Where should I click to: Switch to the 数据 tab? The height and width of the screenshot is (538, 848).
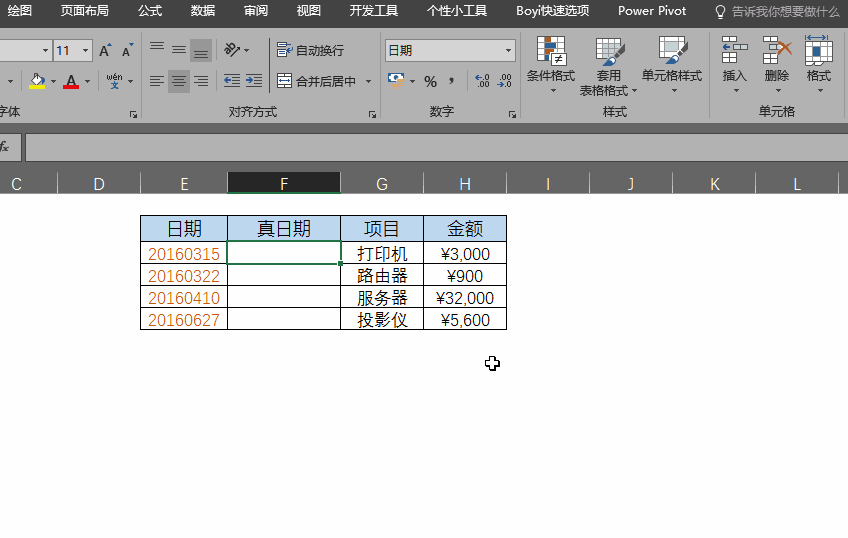pos(203,11)
